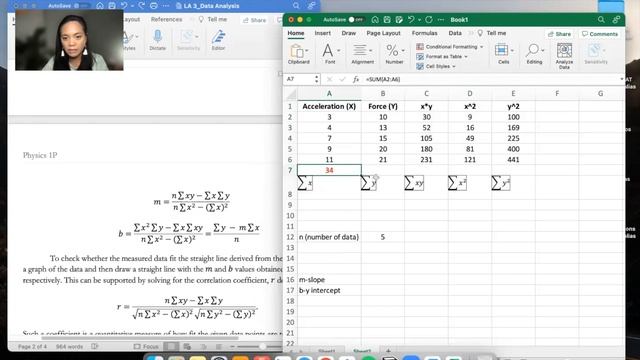Screen dimensions: 640x360
Task: Click the save-as edit icon in Excel title bar
Action: tap(399, 20)
